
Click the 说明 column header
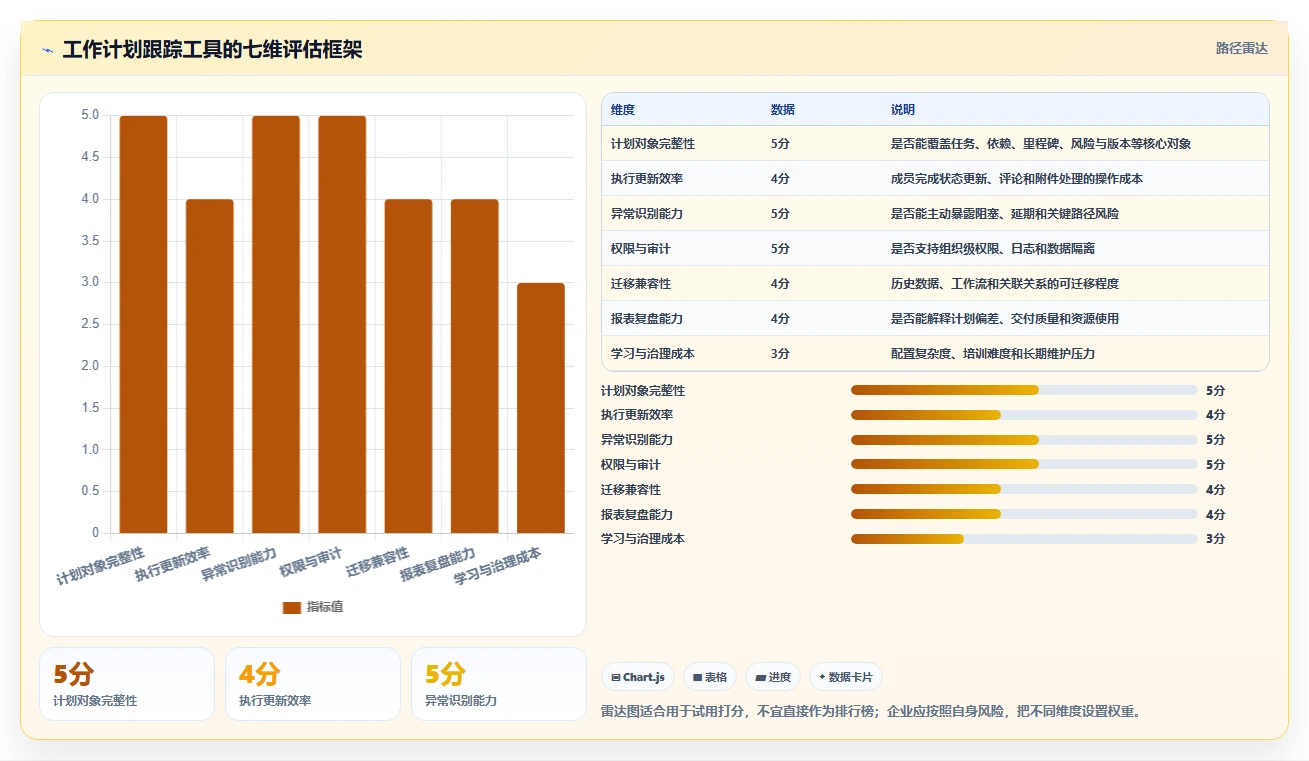[903, 110]
